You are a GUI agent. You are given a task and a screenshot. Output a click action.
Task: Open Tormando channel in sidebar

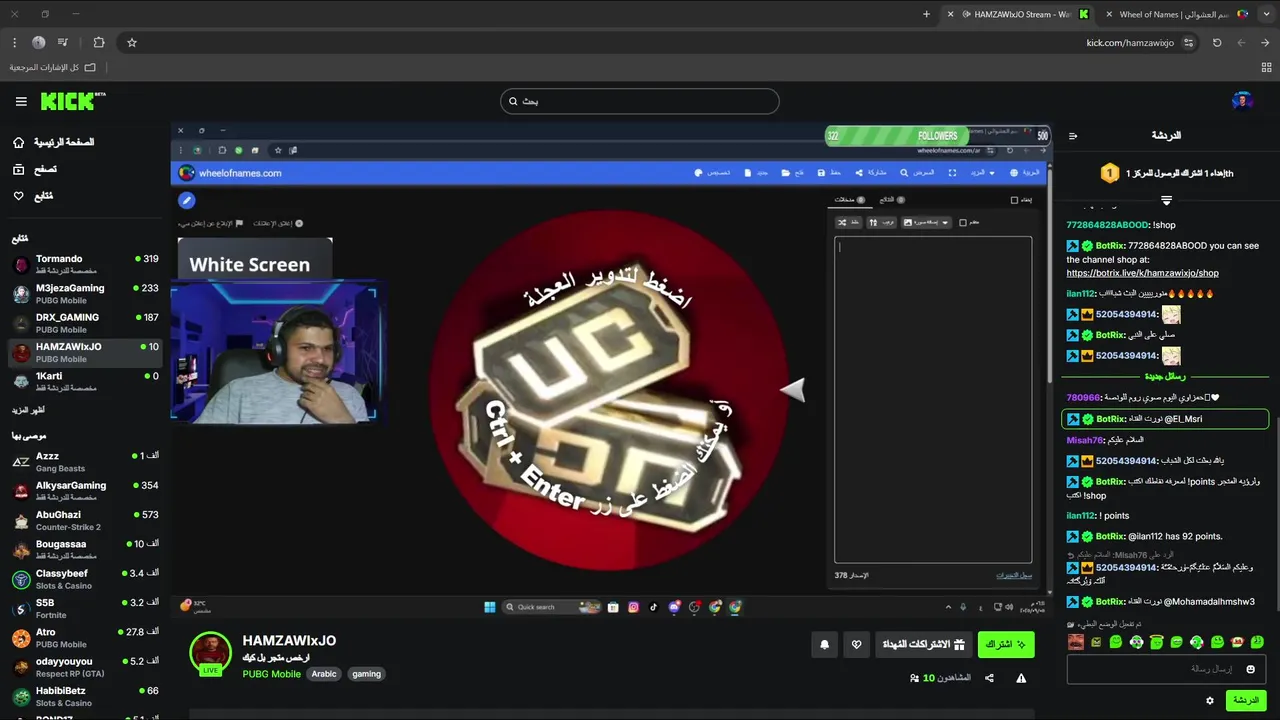point(84,264)
